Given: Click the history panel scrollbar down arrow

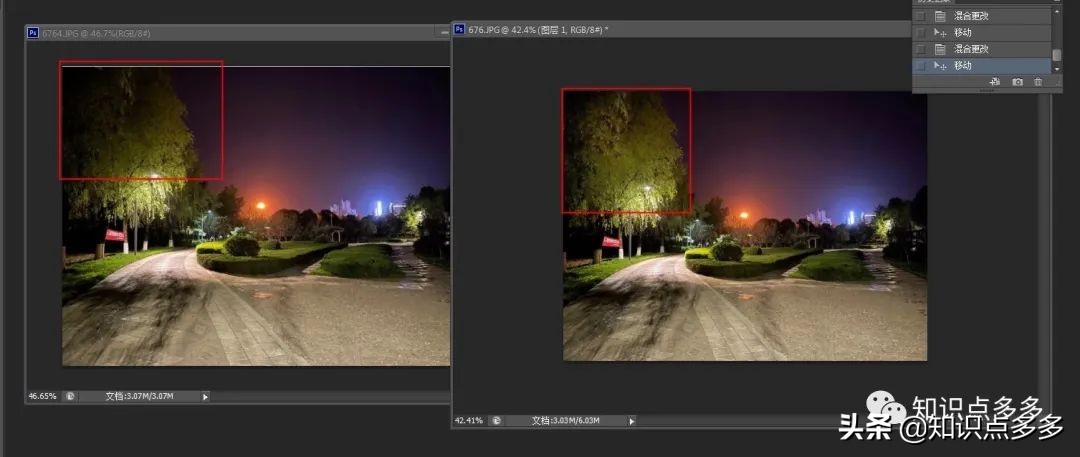Looking at the screenshot, I should pos(1057,69).
